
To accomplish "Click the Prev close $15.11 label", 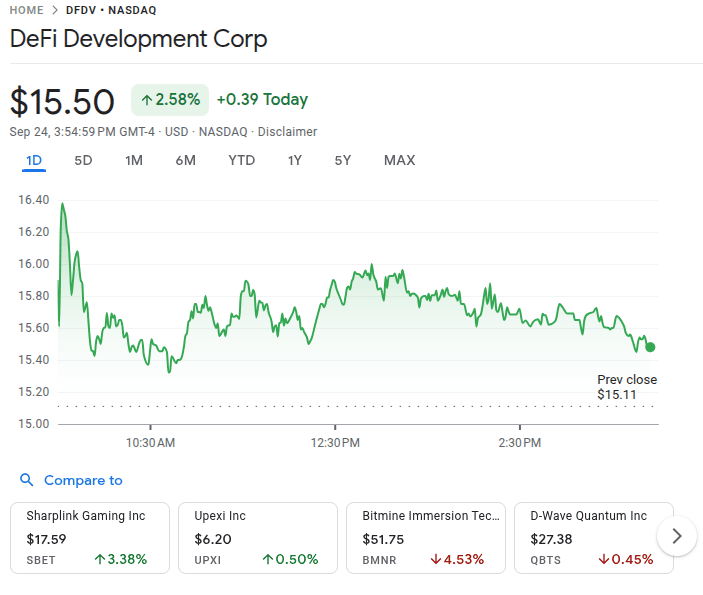I will tap(627, 387).
